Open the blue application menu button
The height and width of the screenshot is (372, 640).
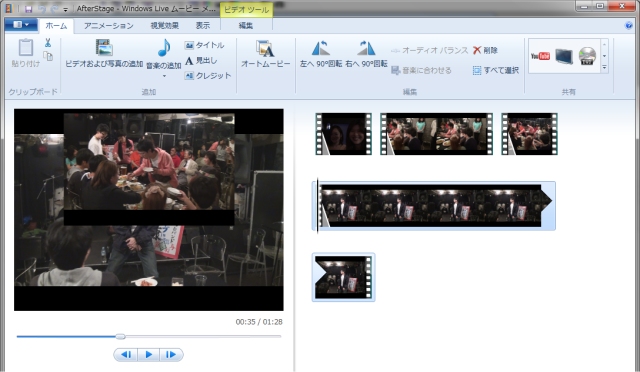coord(21,25)
